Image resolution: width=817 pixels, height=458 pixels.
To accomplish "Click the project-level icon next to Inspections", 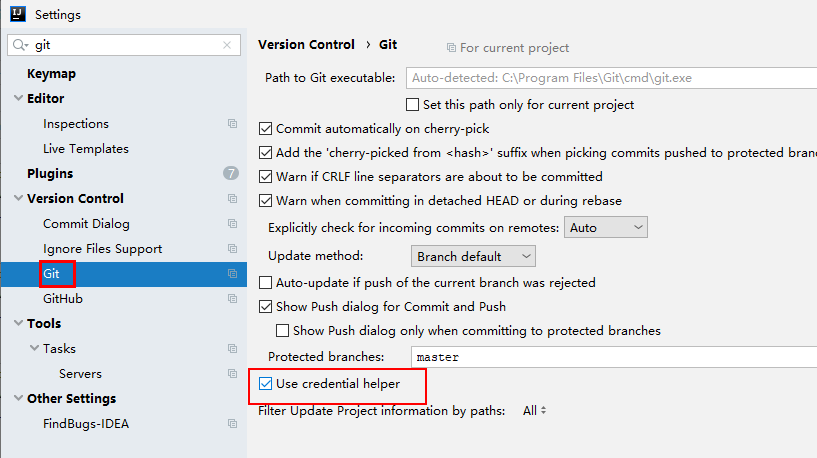I will (232, 123).
